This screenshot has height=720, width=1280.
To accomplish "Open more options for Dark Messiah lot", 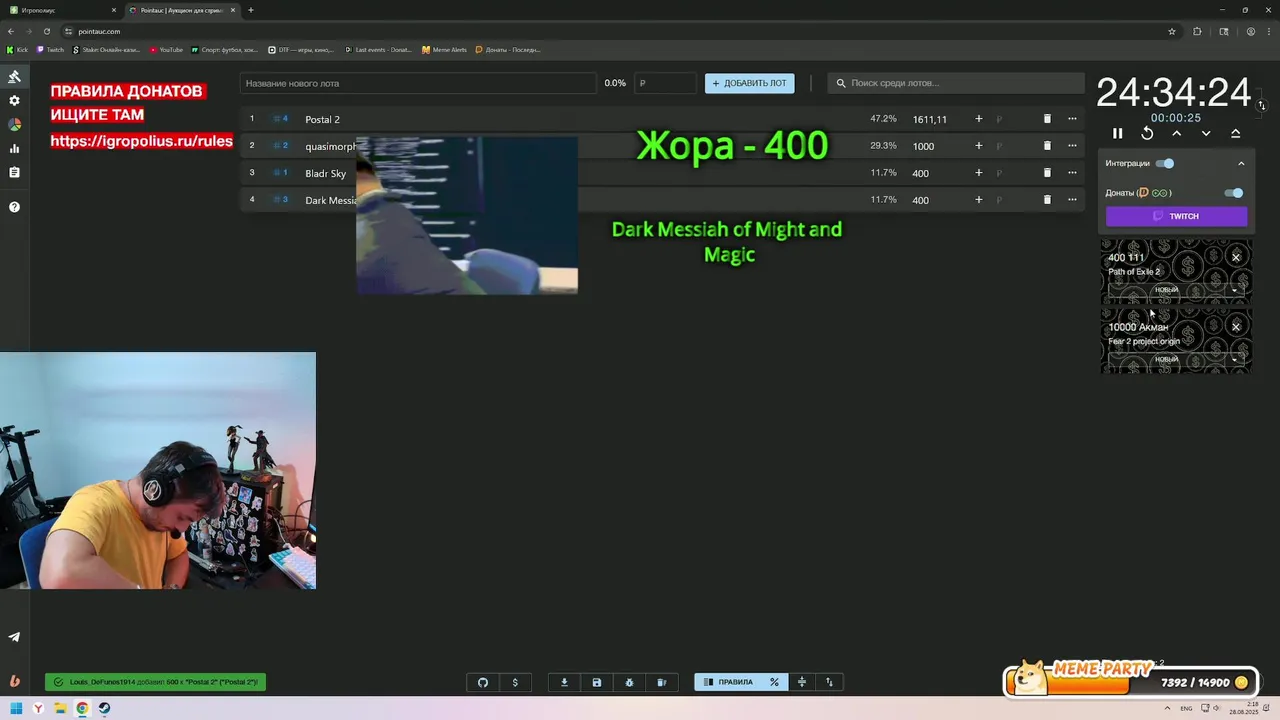I will coord(1072,200).
